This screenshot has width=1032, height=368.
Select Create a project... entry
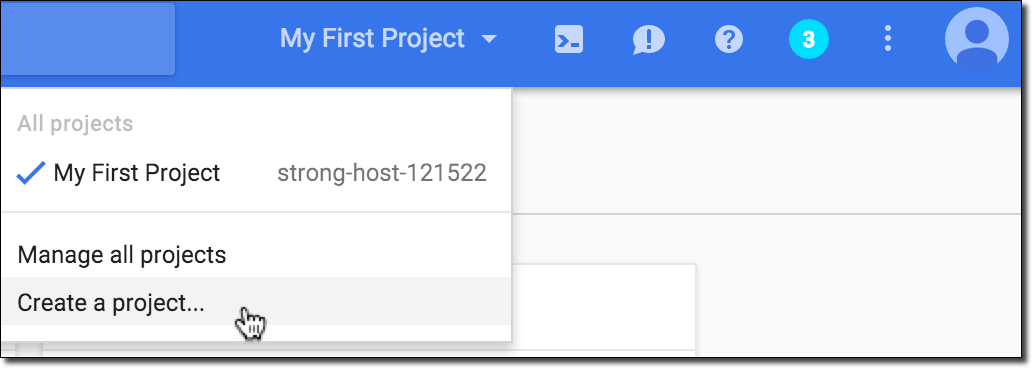(x=256, y=302)
